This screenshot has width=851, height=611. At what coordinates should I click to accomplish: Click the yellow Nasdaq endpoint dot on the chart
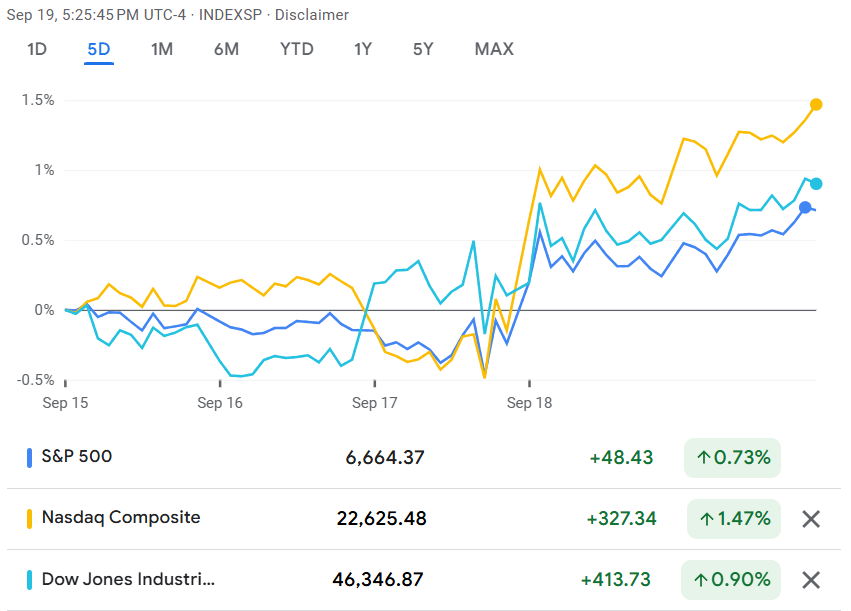(816, 105)
